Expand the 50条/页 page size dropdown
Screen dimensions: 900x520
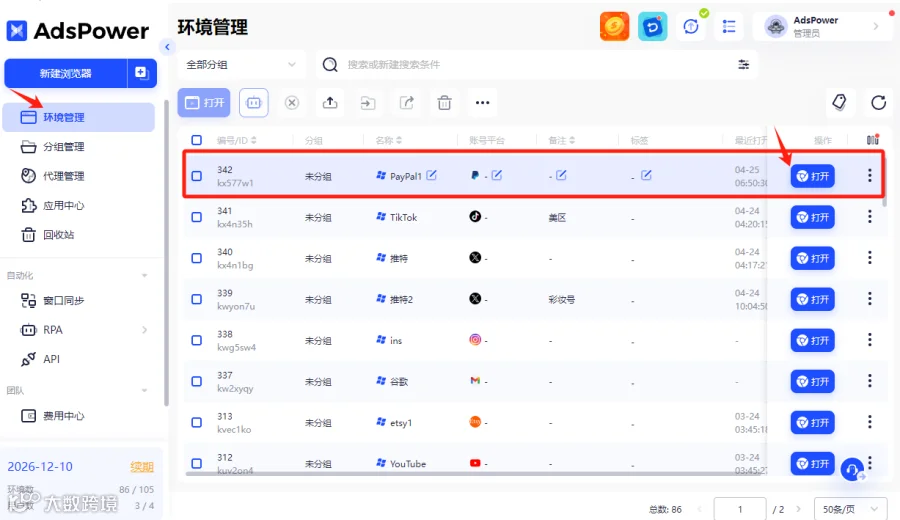pos(851,509)
